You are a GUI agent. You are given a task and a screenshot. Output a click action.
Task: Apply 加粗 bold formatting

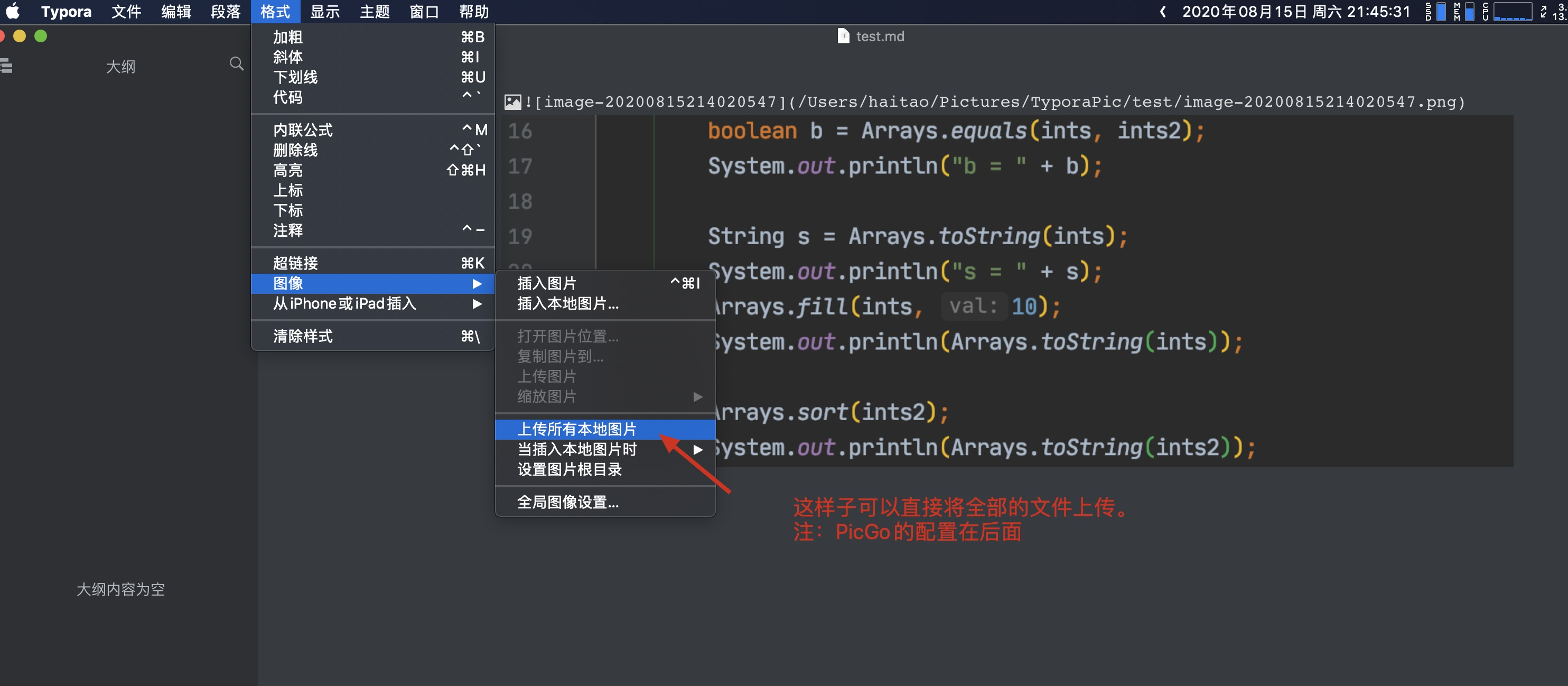point(288,37)
